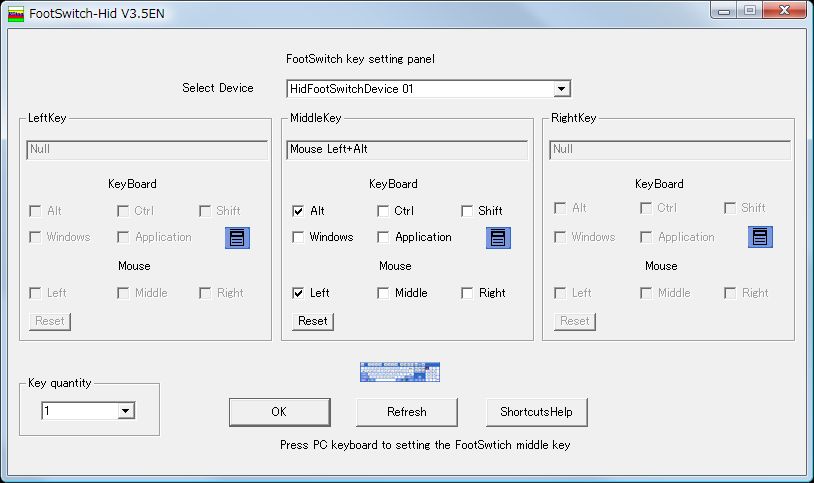Close the FootSwitch-Hid window
Viewport: 814px width, 483px height.
coord(784,10)
